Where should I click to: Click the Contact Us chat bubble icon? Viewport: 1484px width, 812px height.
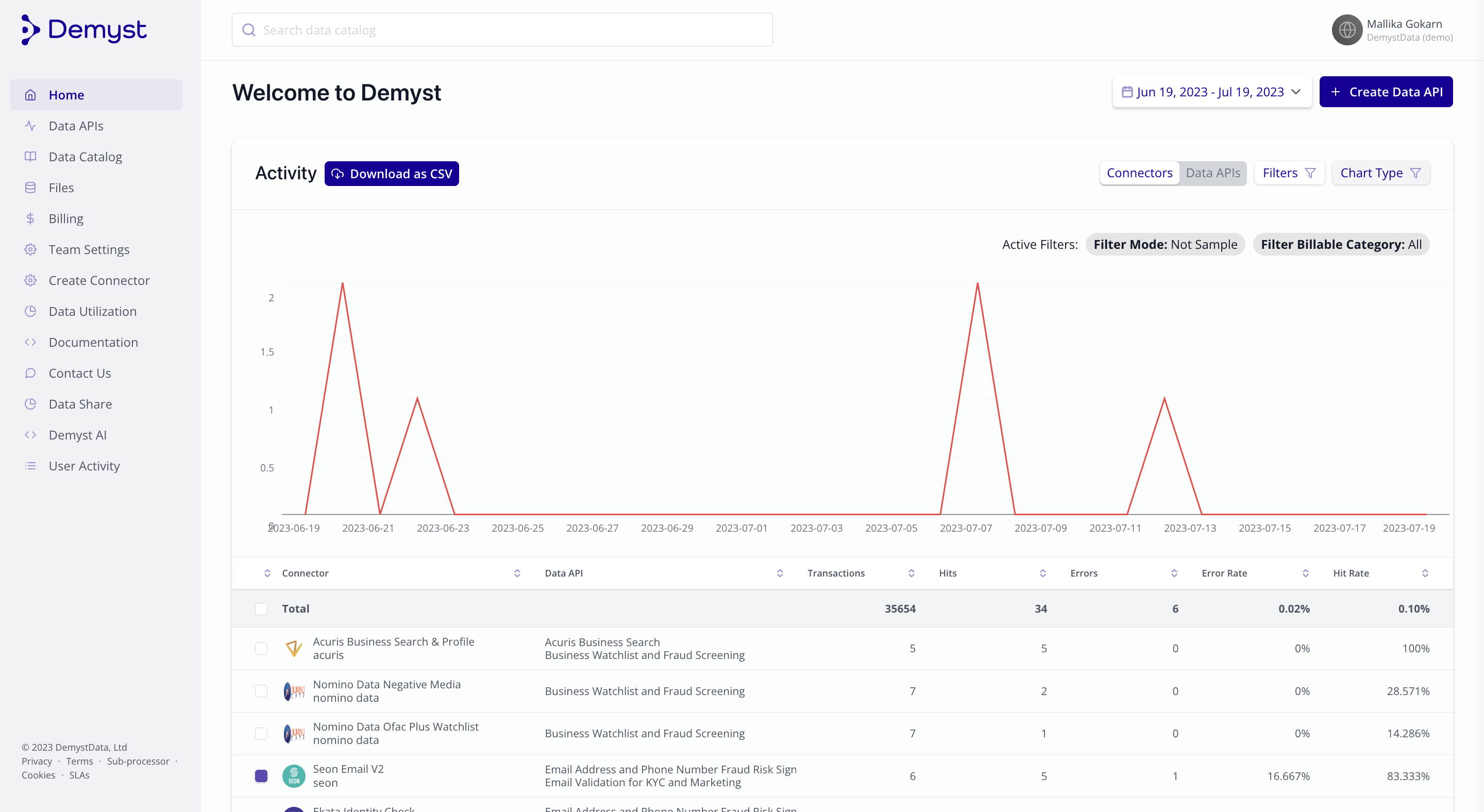click(30, 373)
